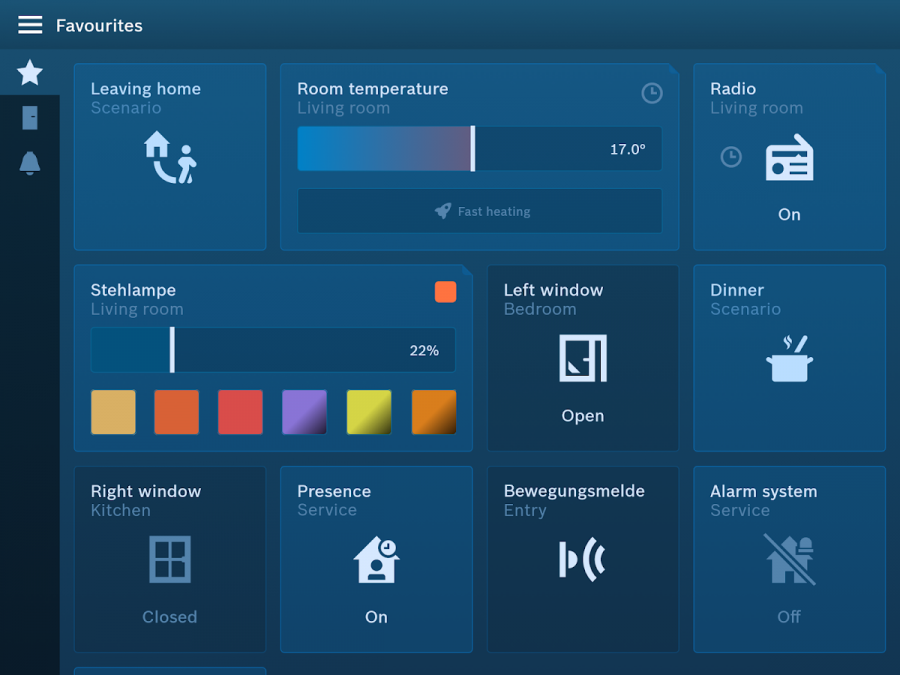900x675 pixels.
Task: Click the Room temperature schedule clock icon
Action: click(x=651, y=93)
